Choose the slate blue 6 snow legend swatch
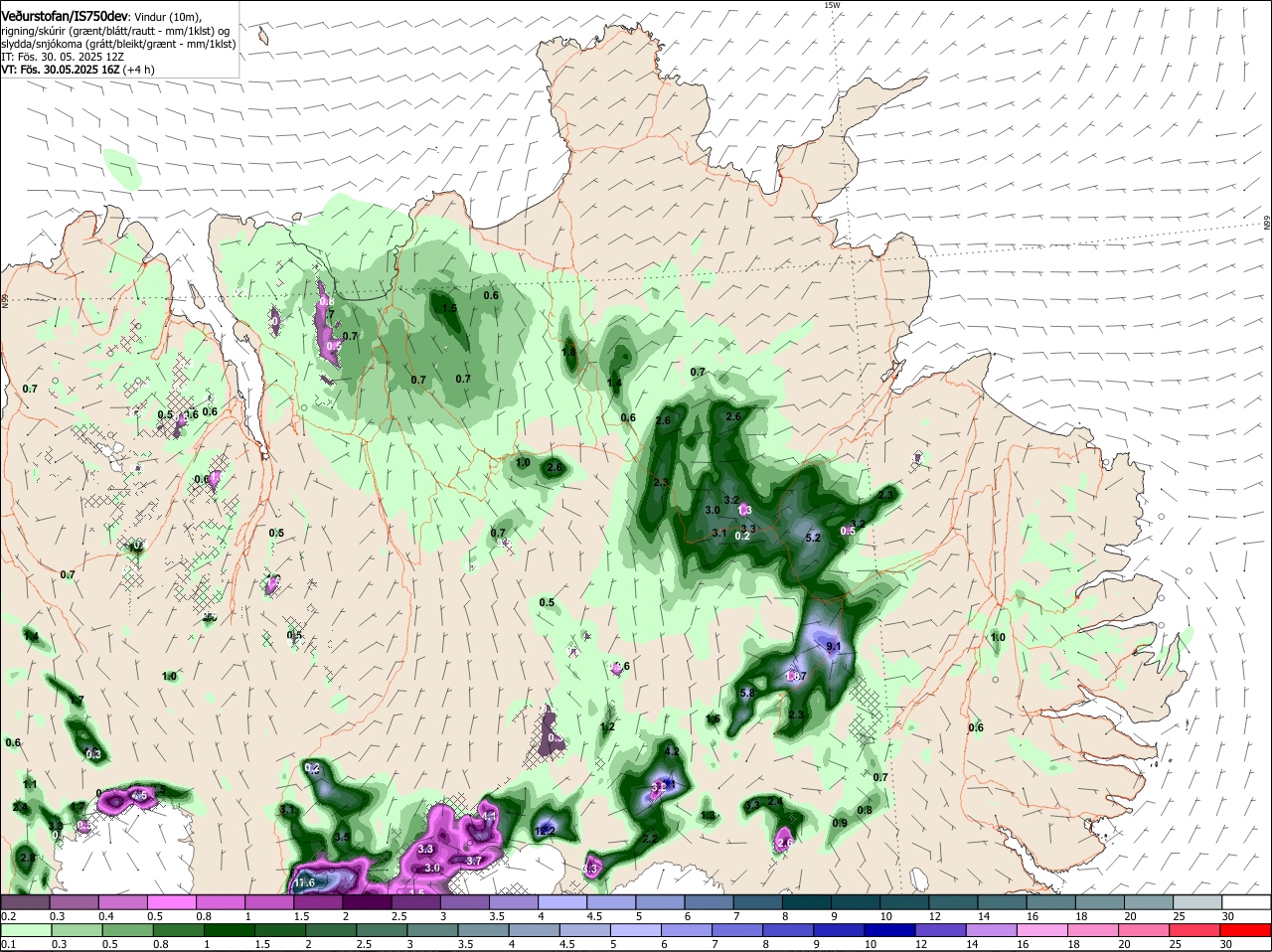The height and width of the screenshot is (952, 1272). (x=709, y=901)
